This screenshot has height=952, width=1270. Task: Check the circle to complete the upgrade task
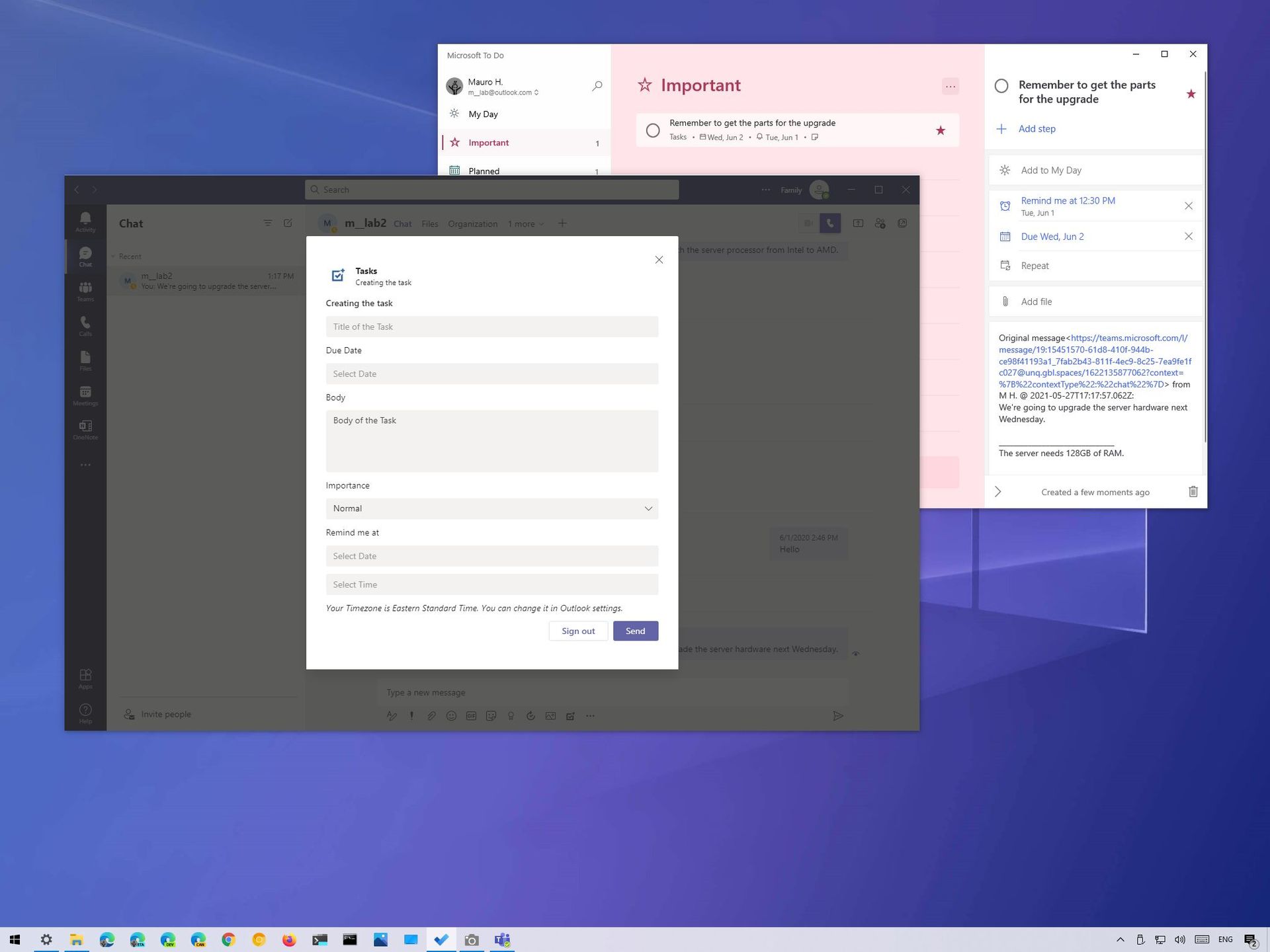[653, 130]
